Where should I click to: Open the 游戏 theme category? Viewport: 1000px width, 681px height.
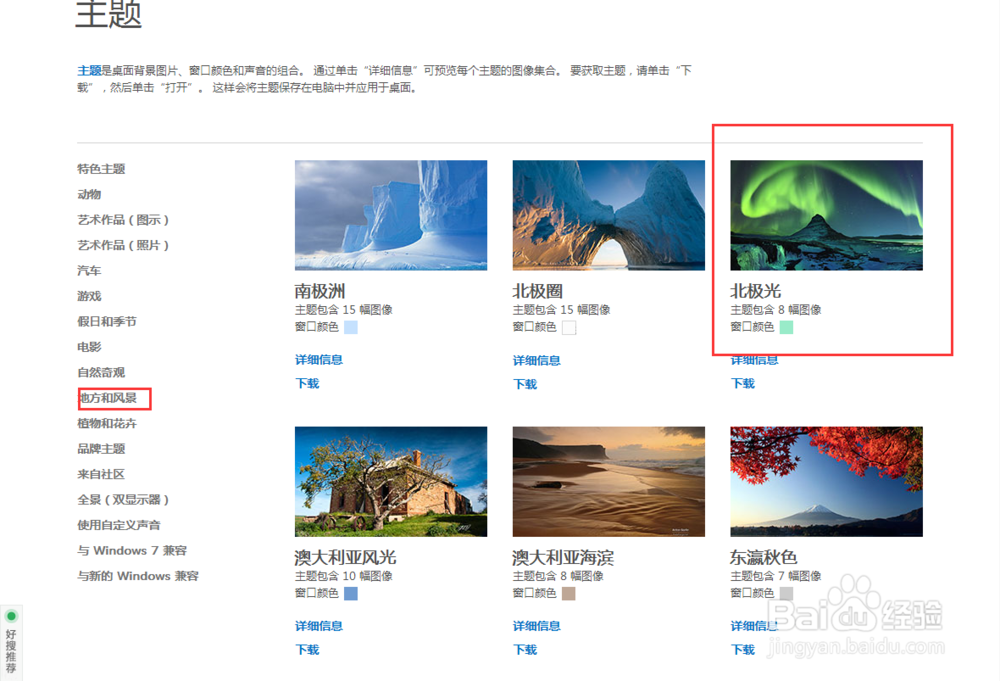click(x=88, y=296)
